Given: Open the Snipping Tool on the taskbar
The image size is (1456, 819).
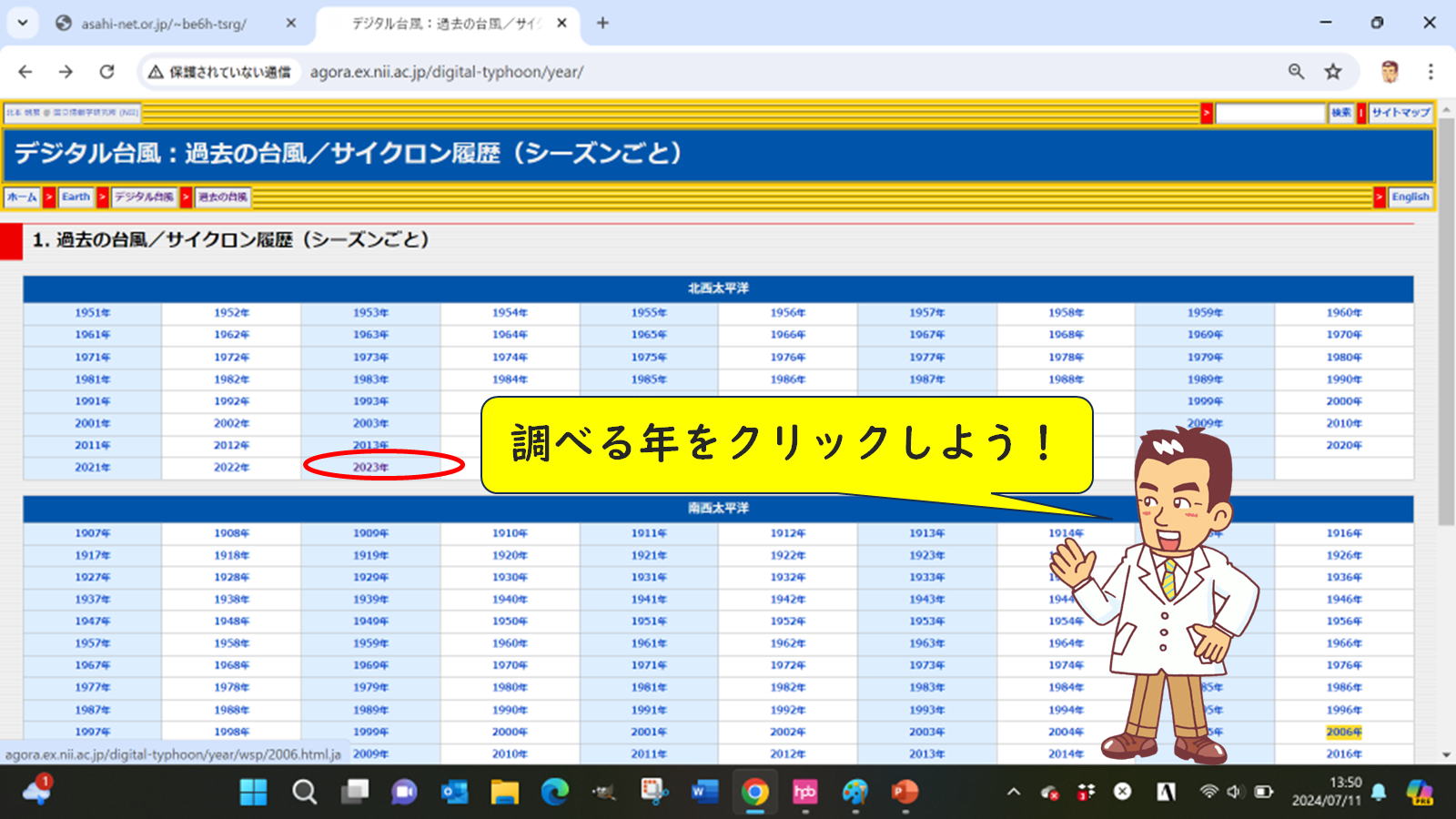Looking at the screenshot, I should click(654, 792).
